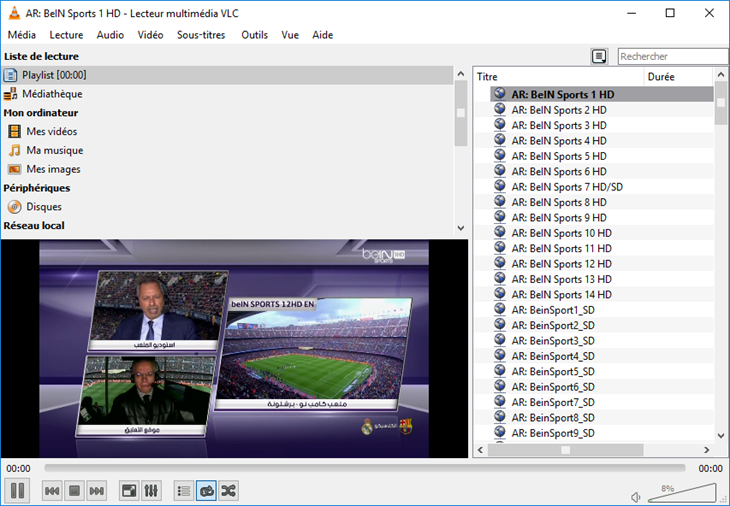The image size is (730, 506).
Task: Open the Audio menu
Action: pos(110,35)
